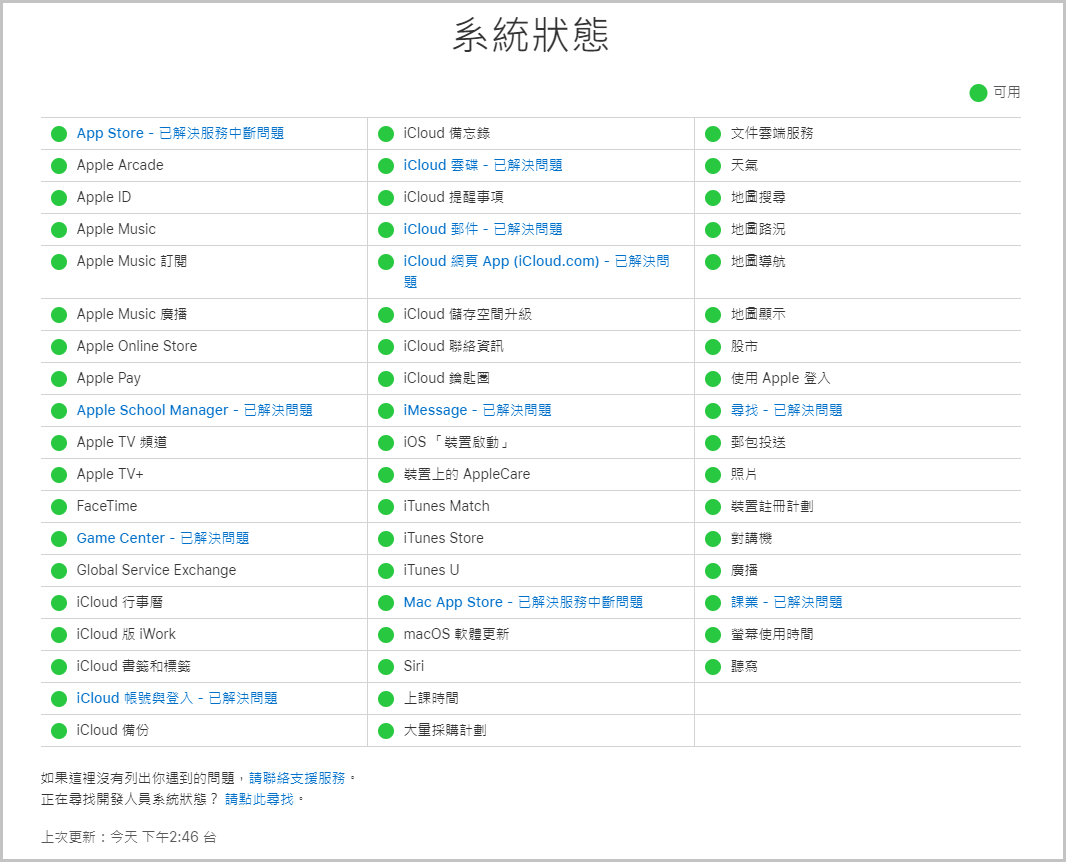
Task: Open iCloud 帳號與登入 resolved issue link
Action: (x=177, y=698)
